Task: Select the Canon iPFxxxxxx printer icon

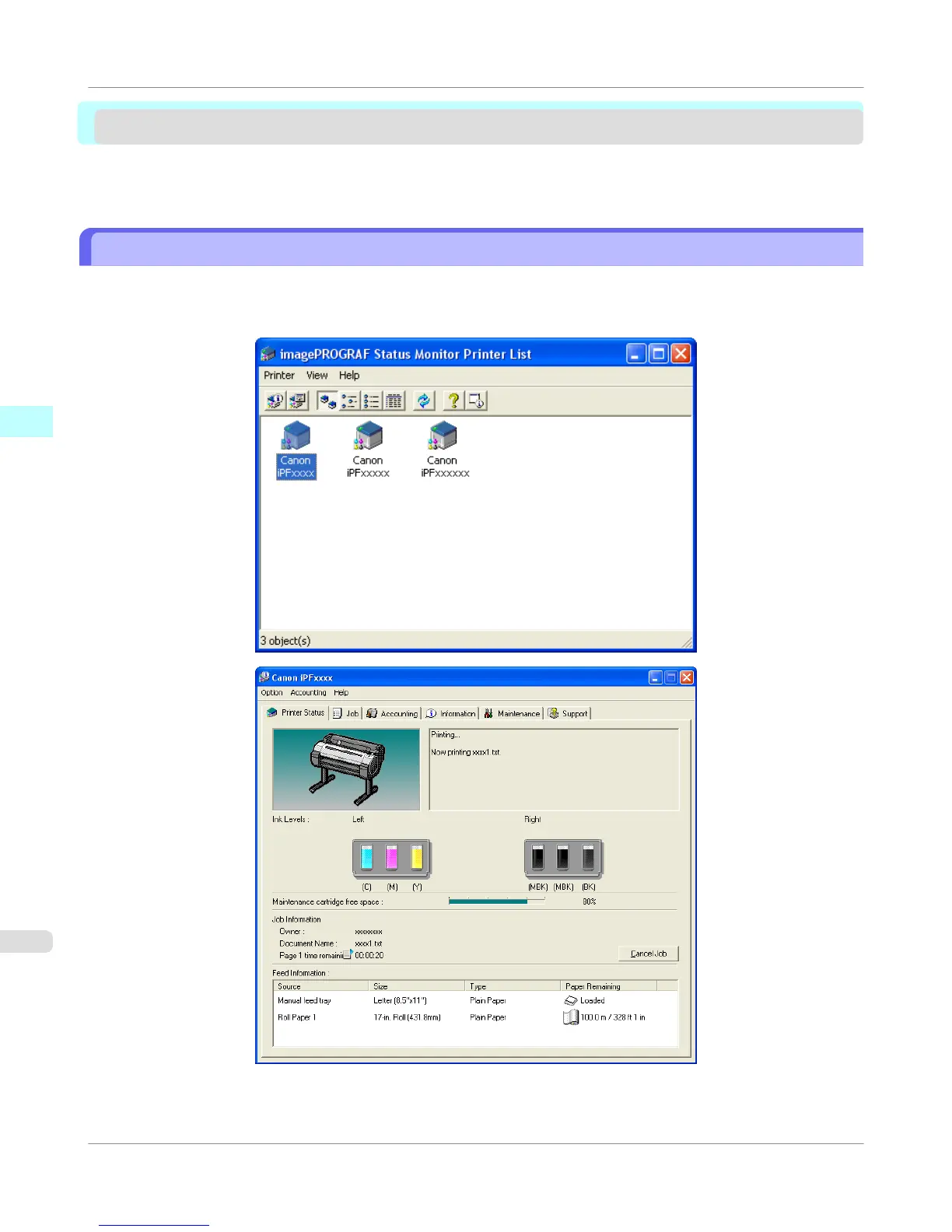Action: [445, 450]
